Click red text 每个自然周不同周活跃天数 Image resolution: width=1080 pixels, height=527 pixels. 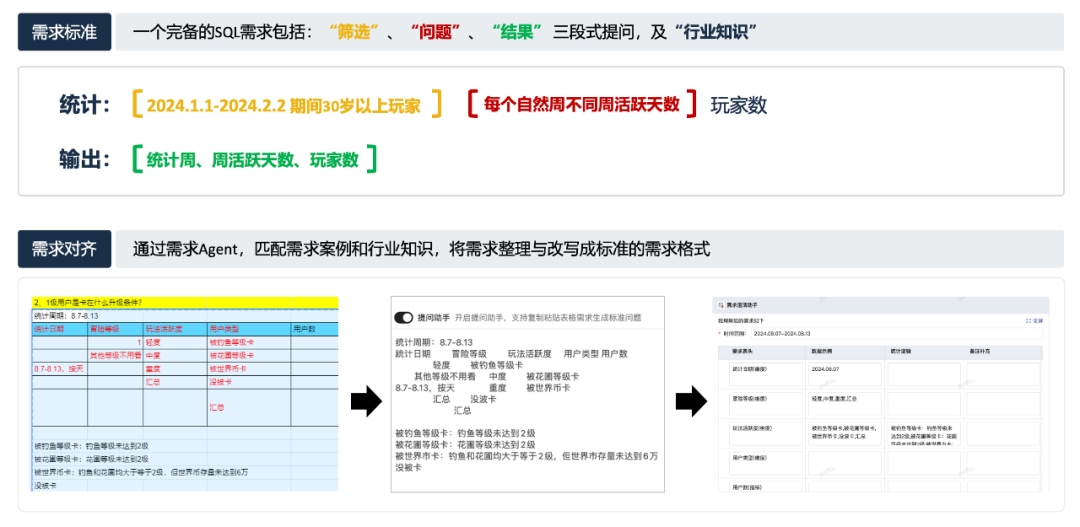(581, 104)
